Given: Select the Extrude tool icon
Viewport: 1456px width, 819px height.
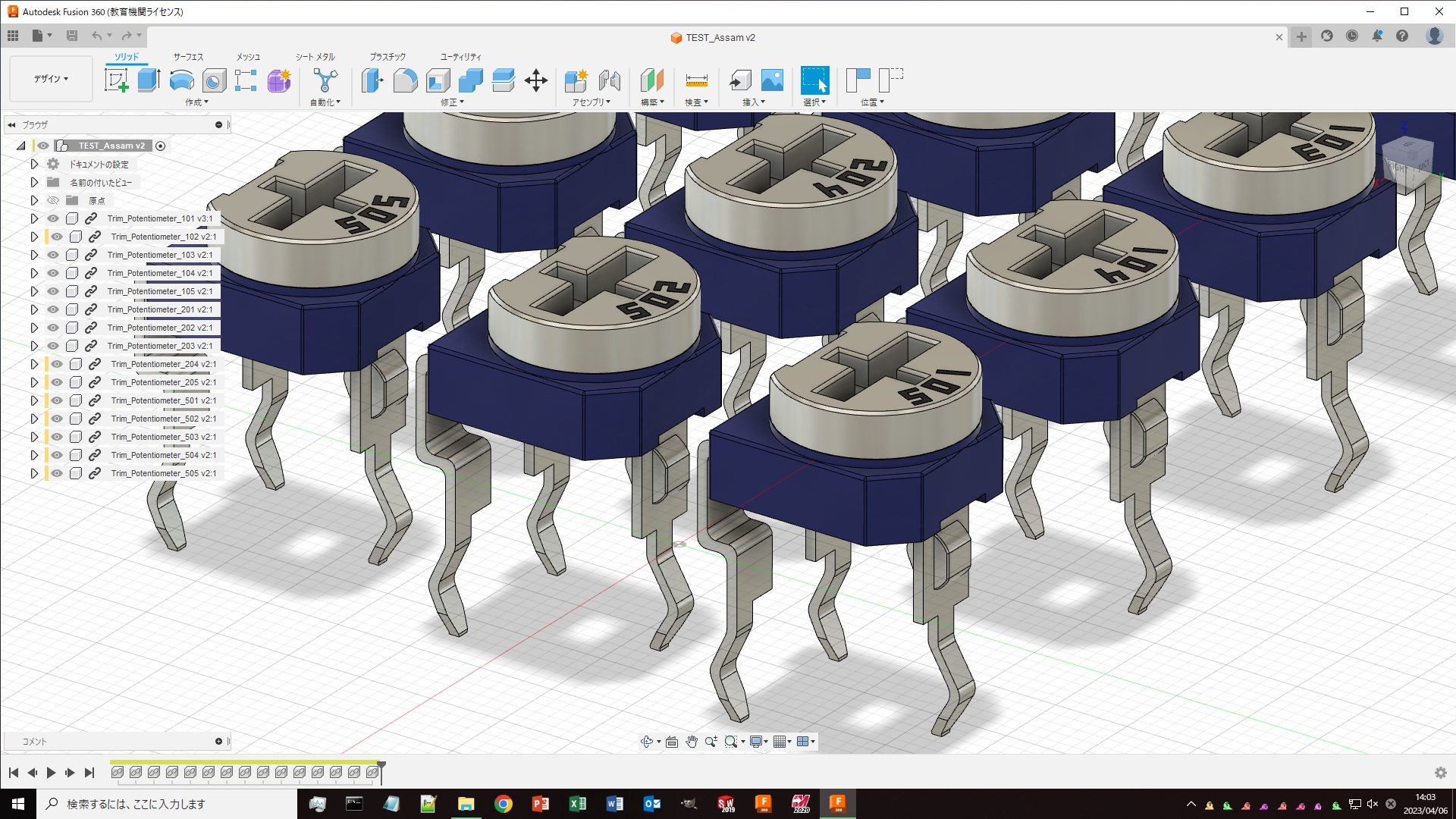Looking at the screenshot, I should click(x=149, y=80).
